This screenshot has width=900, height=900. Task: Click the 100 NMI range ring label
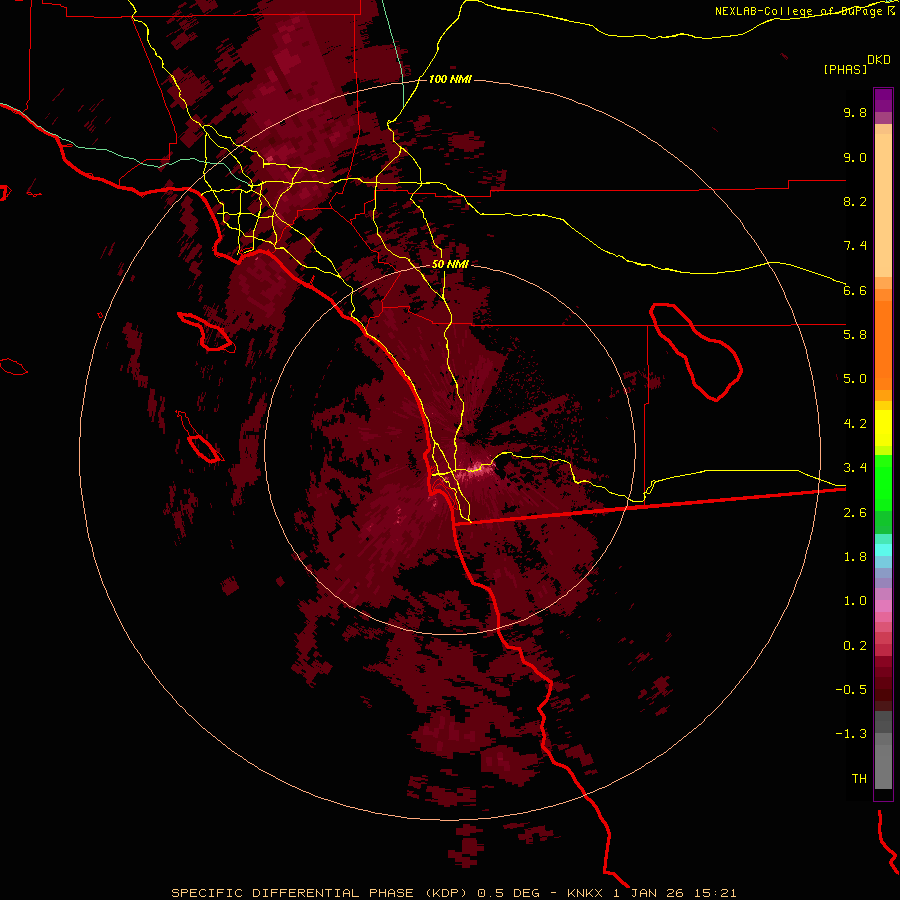[450, 79]
